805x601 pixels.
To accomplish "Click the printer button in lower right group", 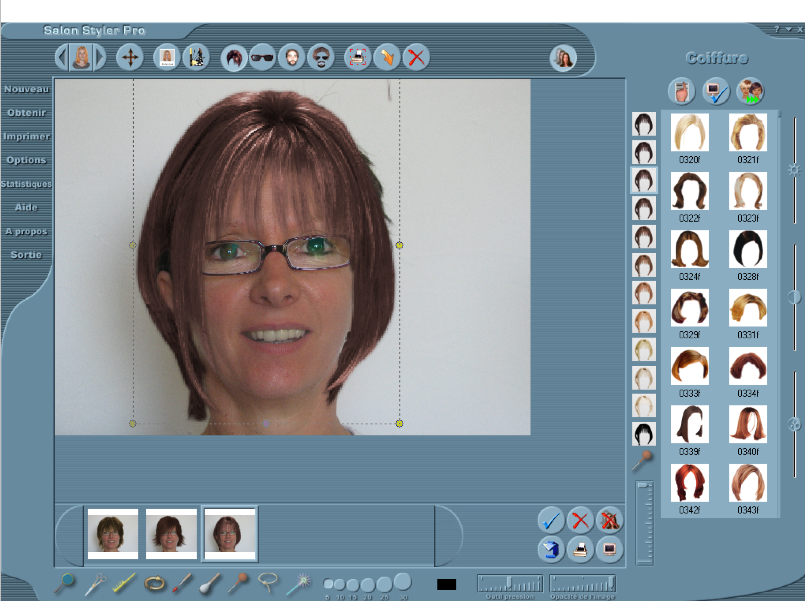I will [580, 550].
